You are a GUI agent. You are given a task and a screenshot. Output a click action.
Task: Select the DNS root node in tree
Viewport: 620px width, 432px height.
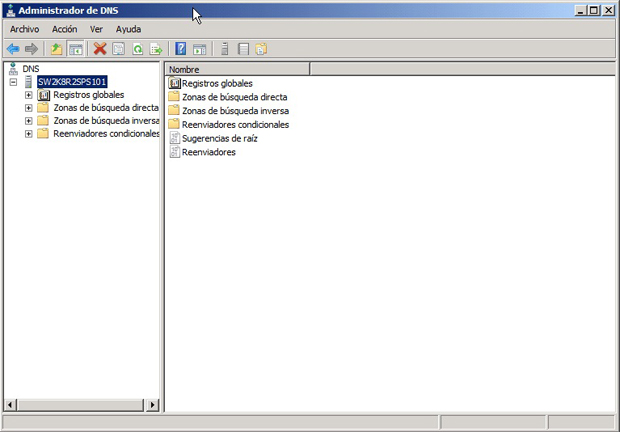(30, 69)
